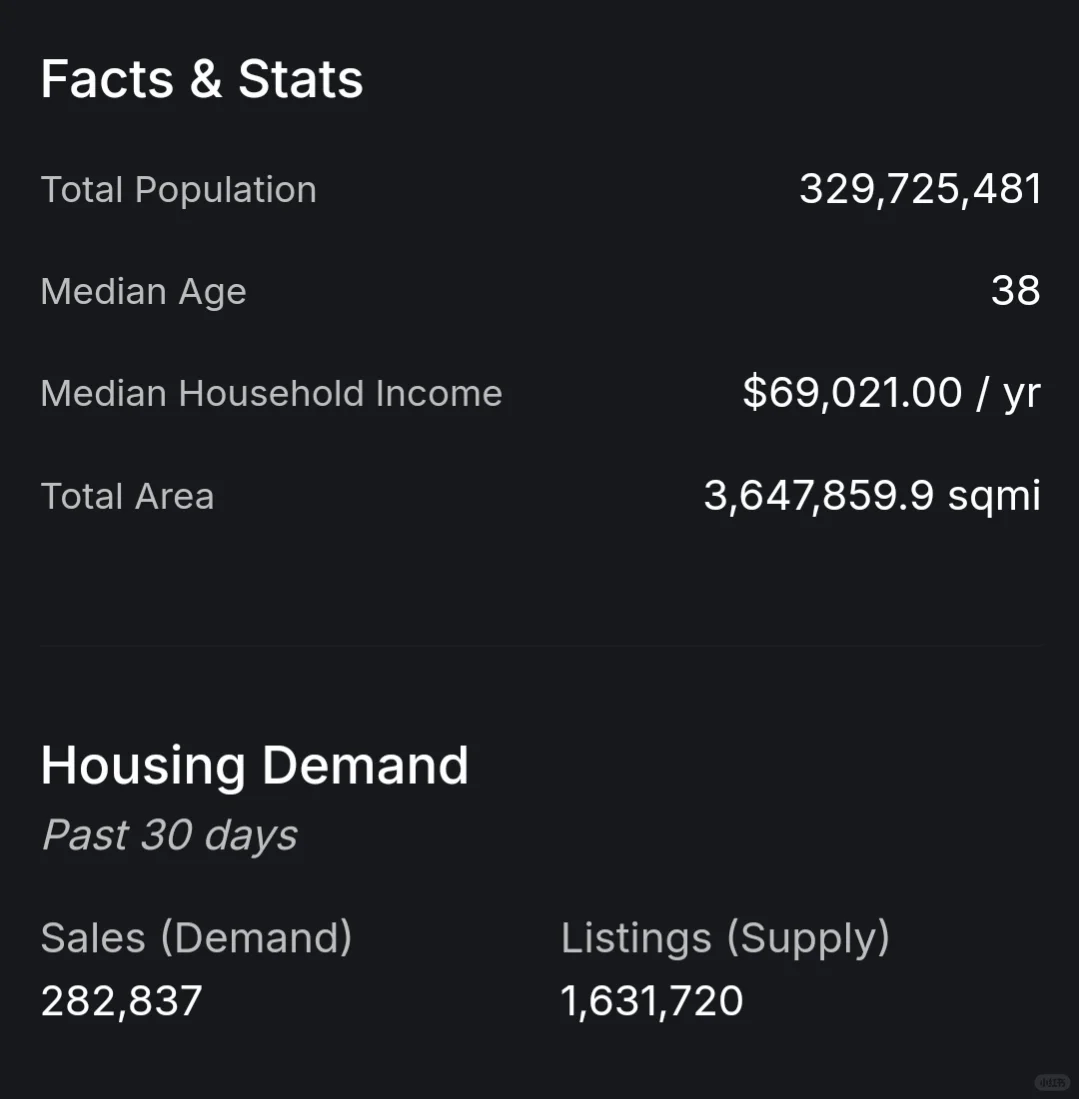Click the Housing Demand heading
The image size is (1079, 1099).
tap(254, 766)
